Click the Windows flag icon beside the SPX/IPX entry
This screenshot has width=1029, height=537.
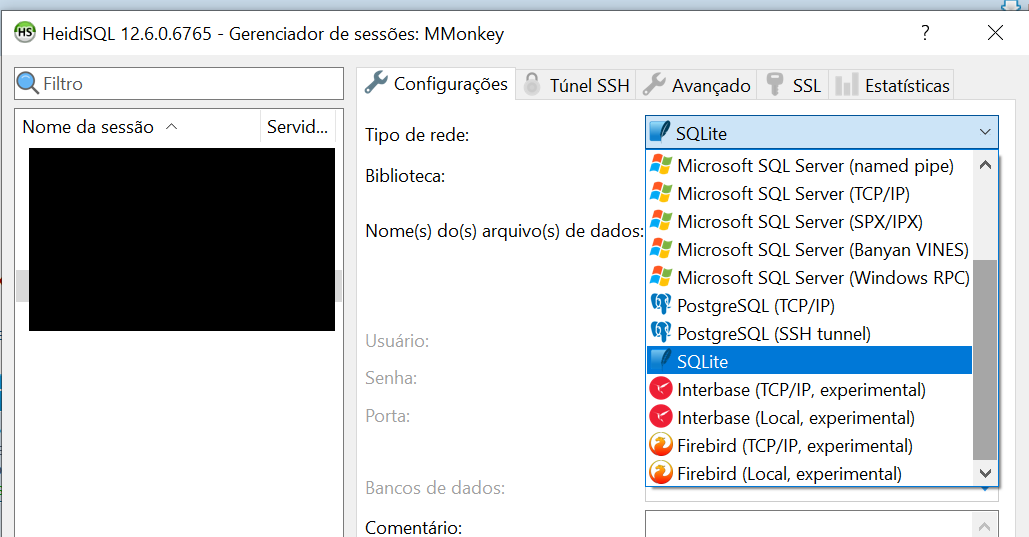click(661, 221)
